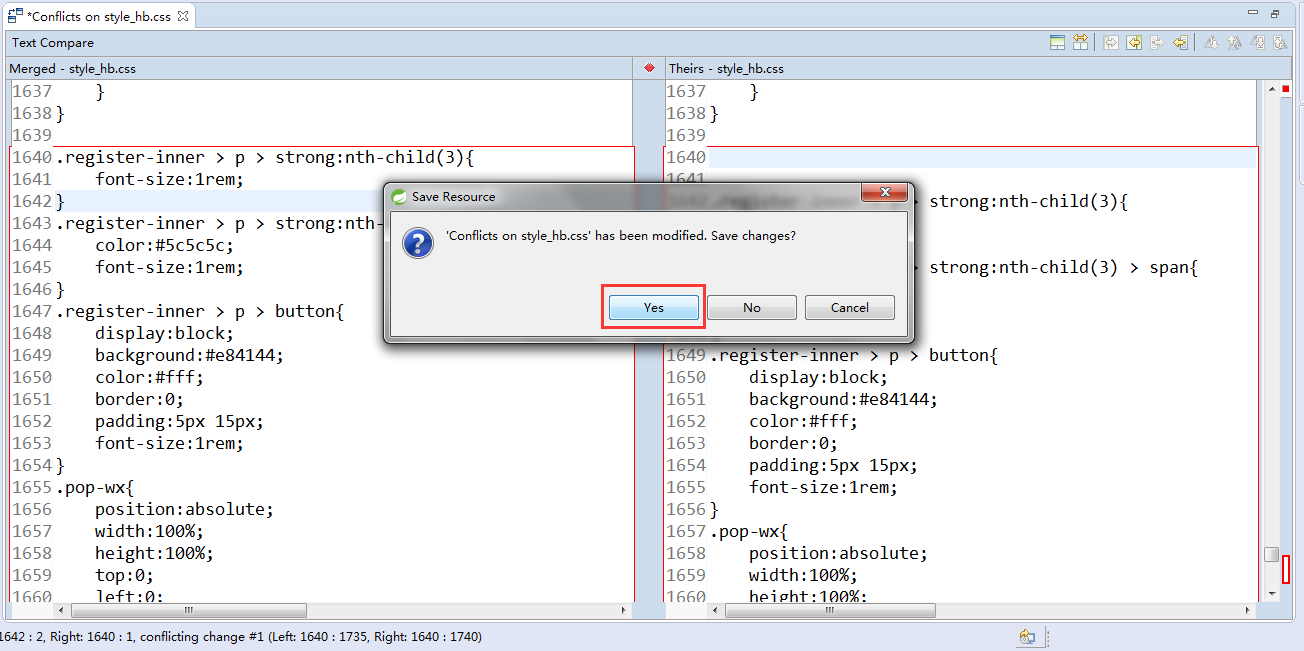Click the conflicting change status bar text

[240, 636]
